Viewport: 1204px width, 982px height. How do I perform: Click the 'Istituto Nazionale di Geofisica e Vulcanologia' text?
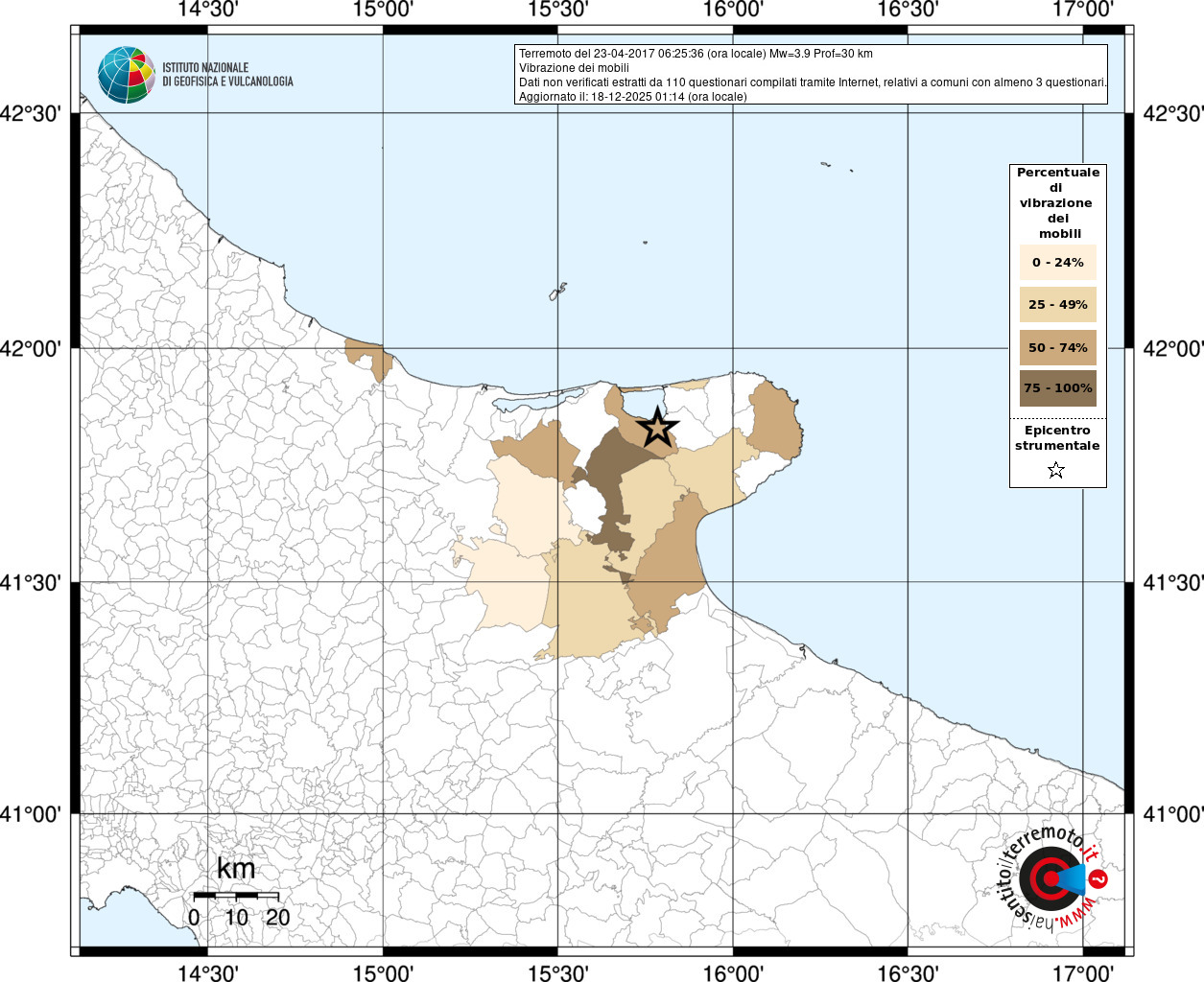coord(227,75)
